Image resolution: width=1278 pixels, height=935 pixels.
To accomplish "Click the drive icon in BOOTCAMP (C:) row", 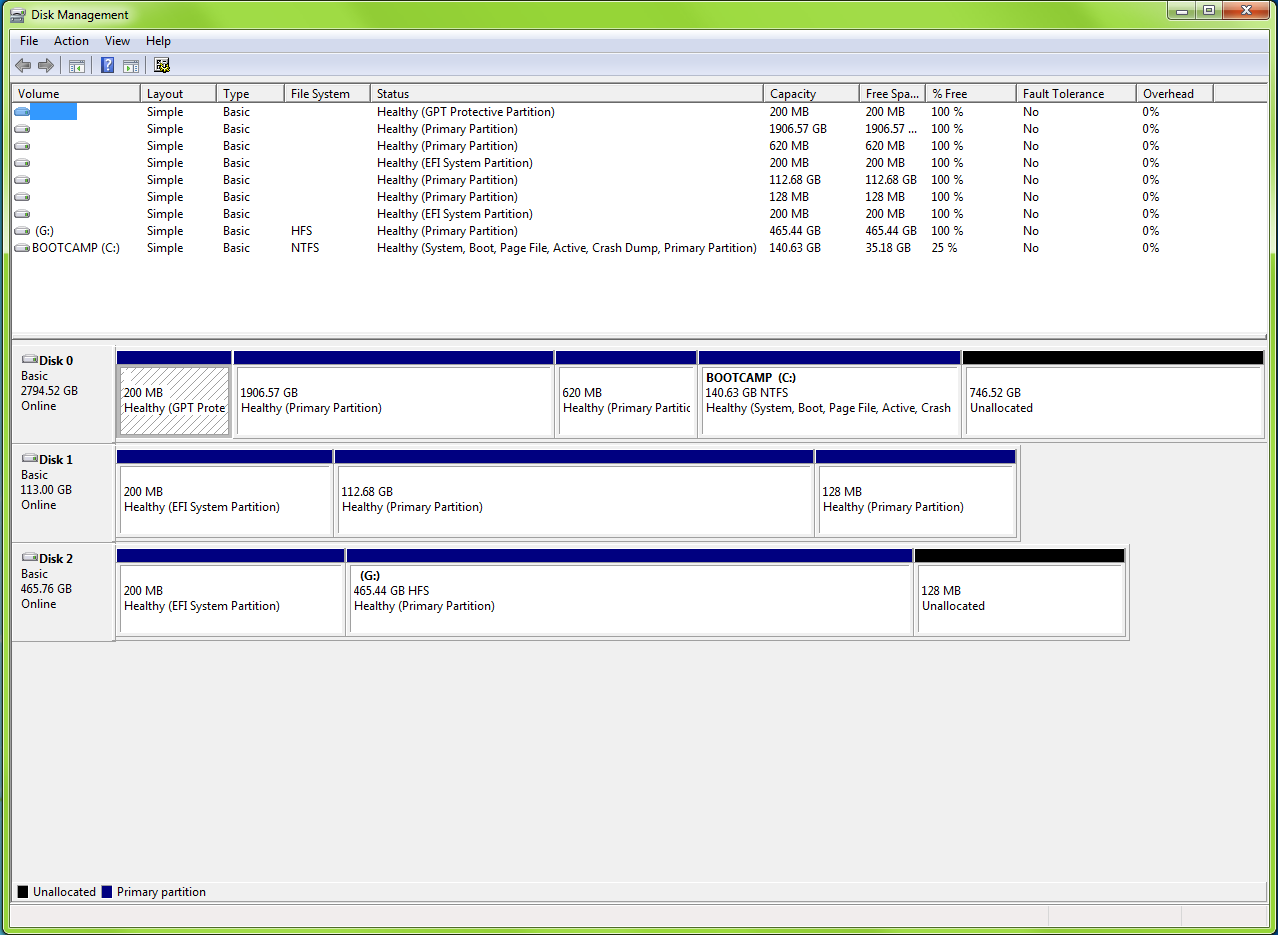I will (22, 248).
